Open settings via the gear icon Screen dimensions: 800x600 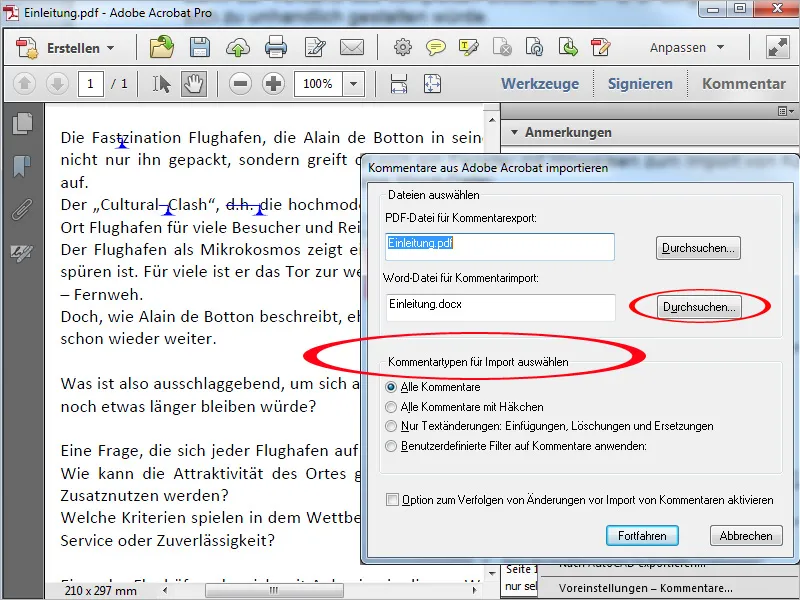click(x=403, y=47)
